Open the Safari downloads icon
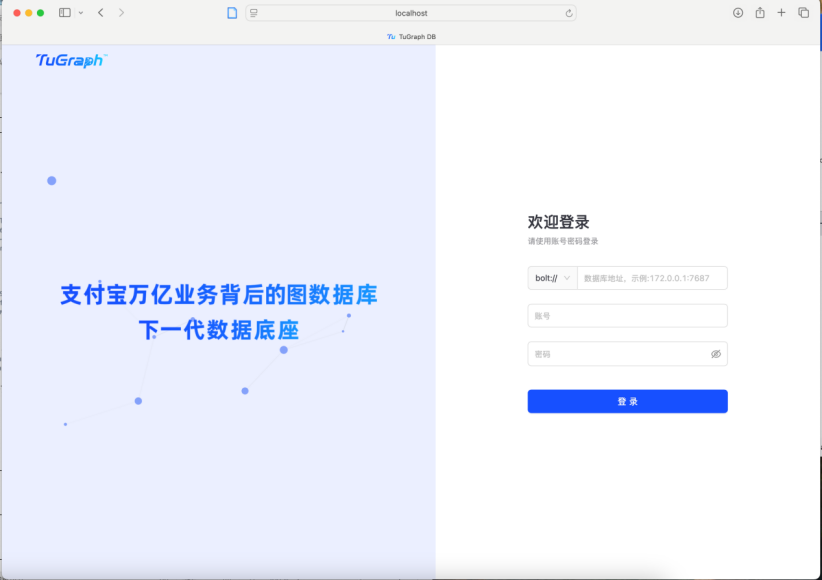This screenshot has width=822, height=580. pos(738,13)
